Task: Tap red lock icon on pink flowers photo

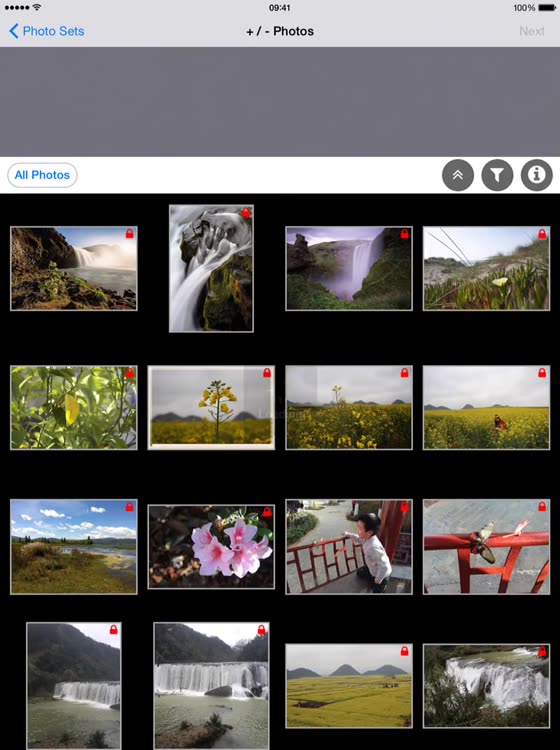Action: tap(267, 512)
